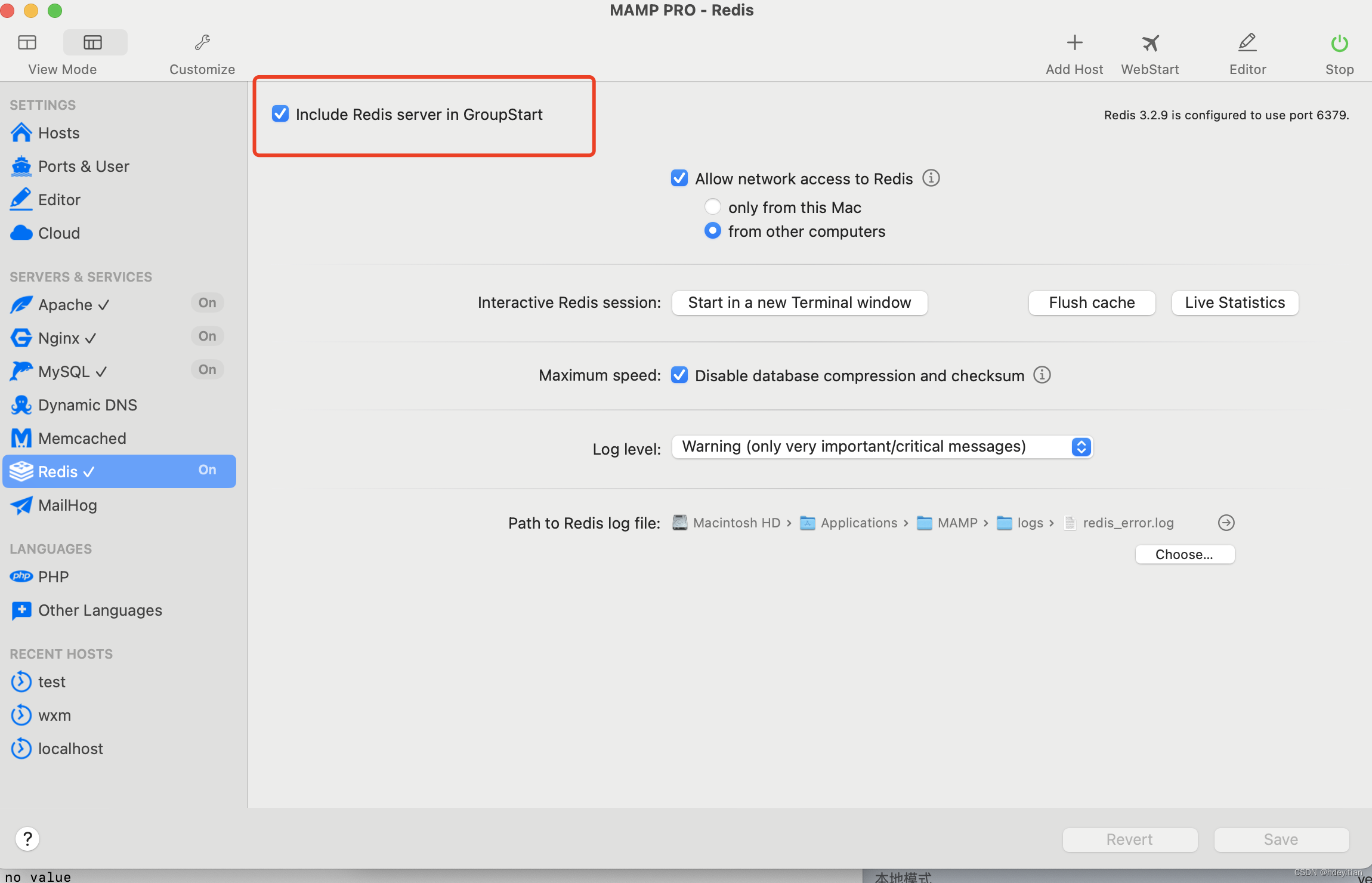Open the Log level dropdown

(882, 447)
